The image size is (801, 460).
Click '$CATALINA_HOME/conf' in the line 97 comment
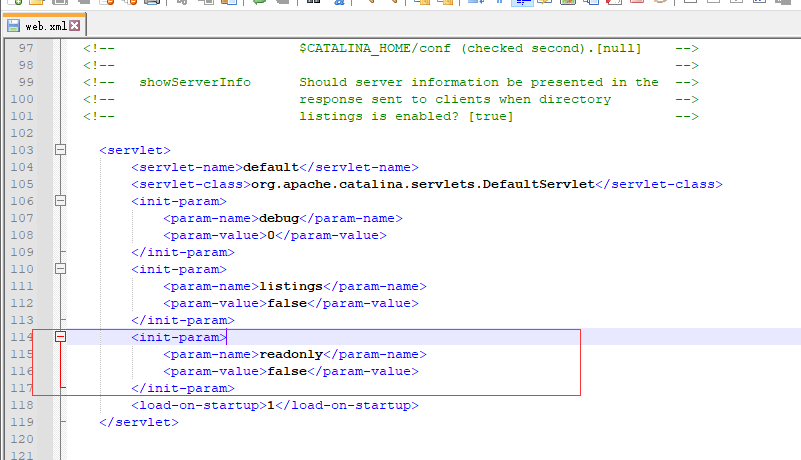click(x=375, y=48)
